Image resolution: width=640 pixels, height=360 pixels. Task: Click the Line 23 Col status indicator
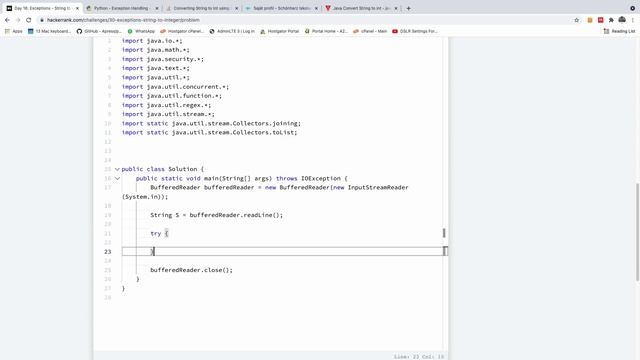[x=419, y=357]
